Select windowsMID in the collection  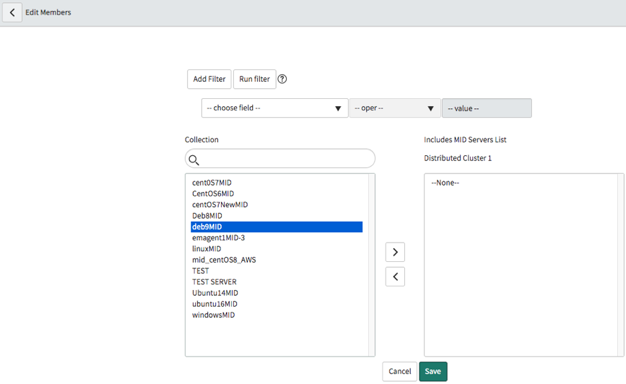277,315
